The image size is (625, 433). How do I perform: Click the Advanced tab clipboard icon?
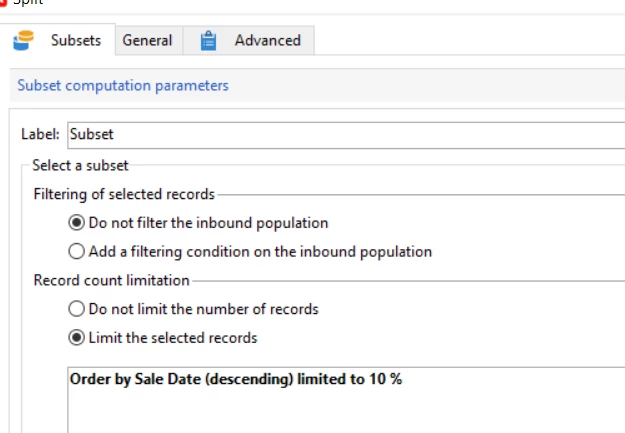pos(209,41)
